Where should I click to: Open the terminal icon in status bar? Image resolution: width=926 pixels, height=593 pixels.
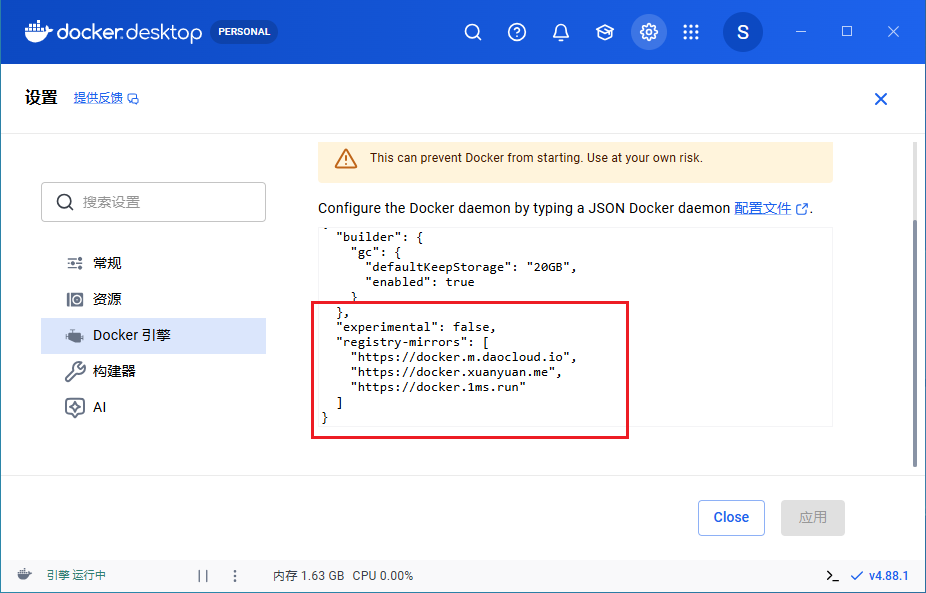point(833,575)
